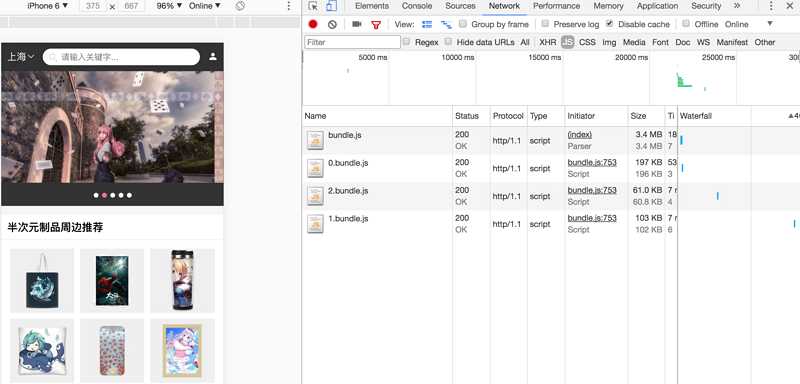The height and width of the screenshot is (384, 800).
Task: Focus the network Filter text field
Action: pos(353,42)
